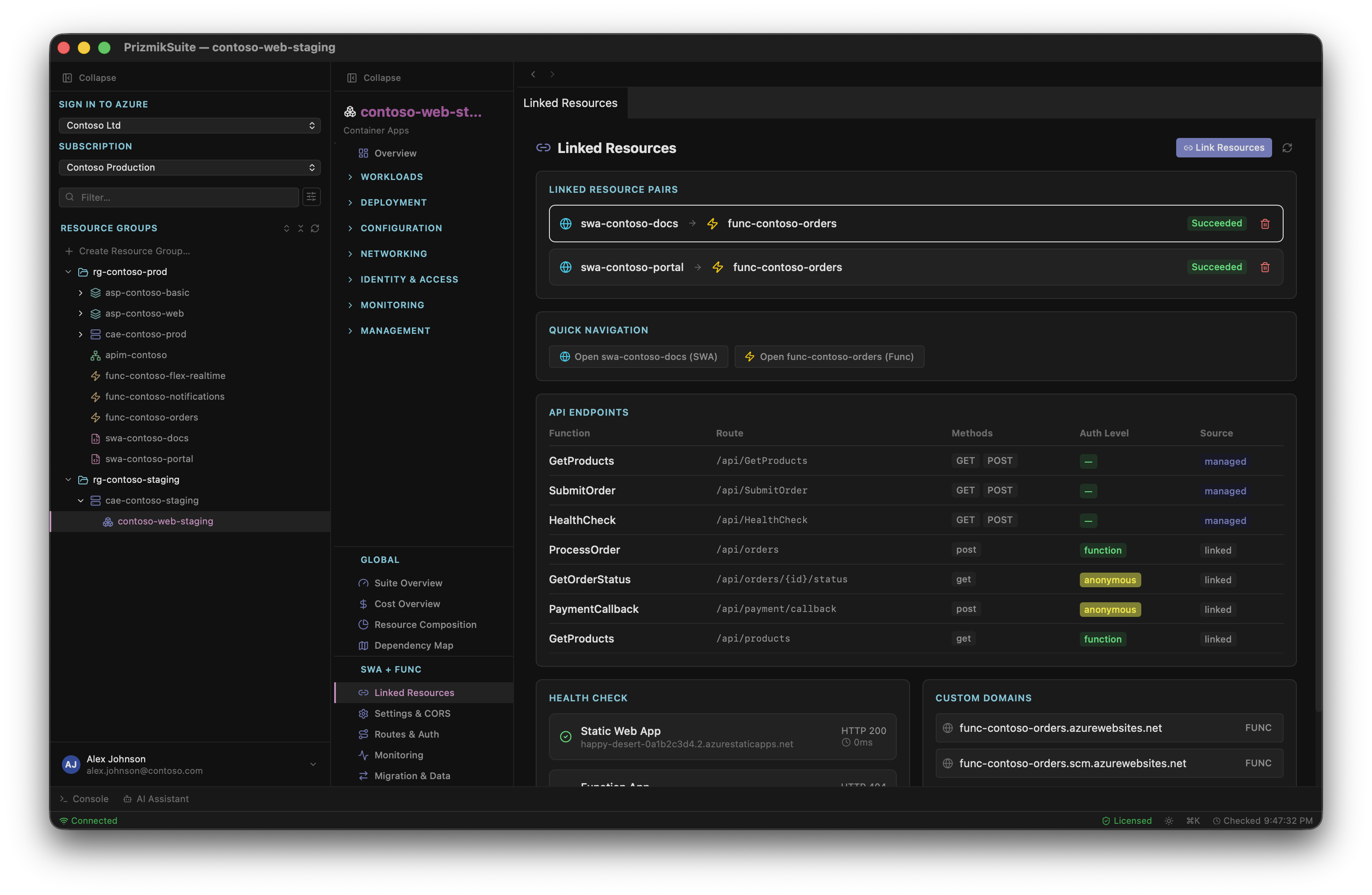This screenshot has width=1372, height=895.
Task: Open the AI Assistant
Action: (156, 799)
